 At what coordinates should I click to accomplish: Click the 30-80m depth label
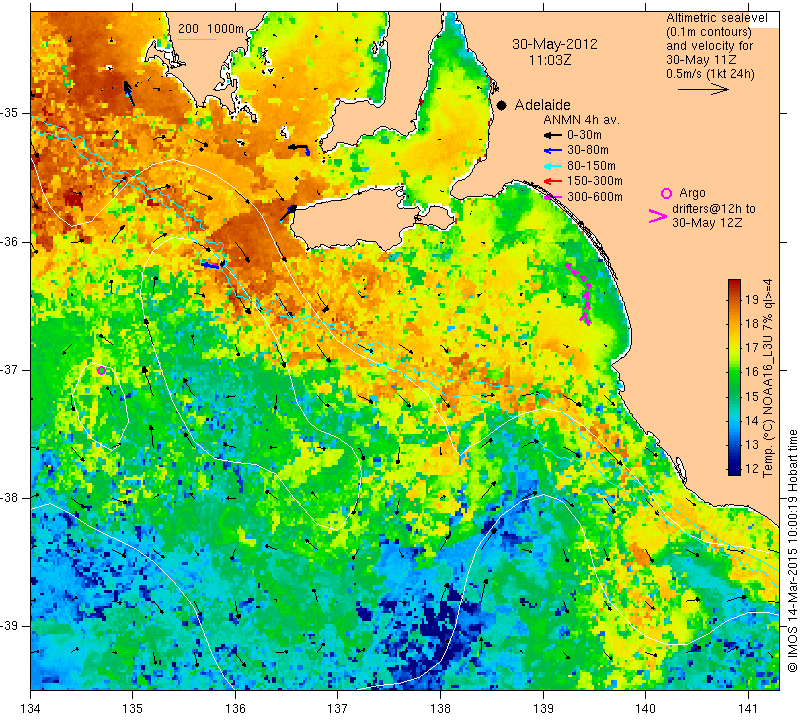(588, 150)
